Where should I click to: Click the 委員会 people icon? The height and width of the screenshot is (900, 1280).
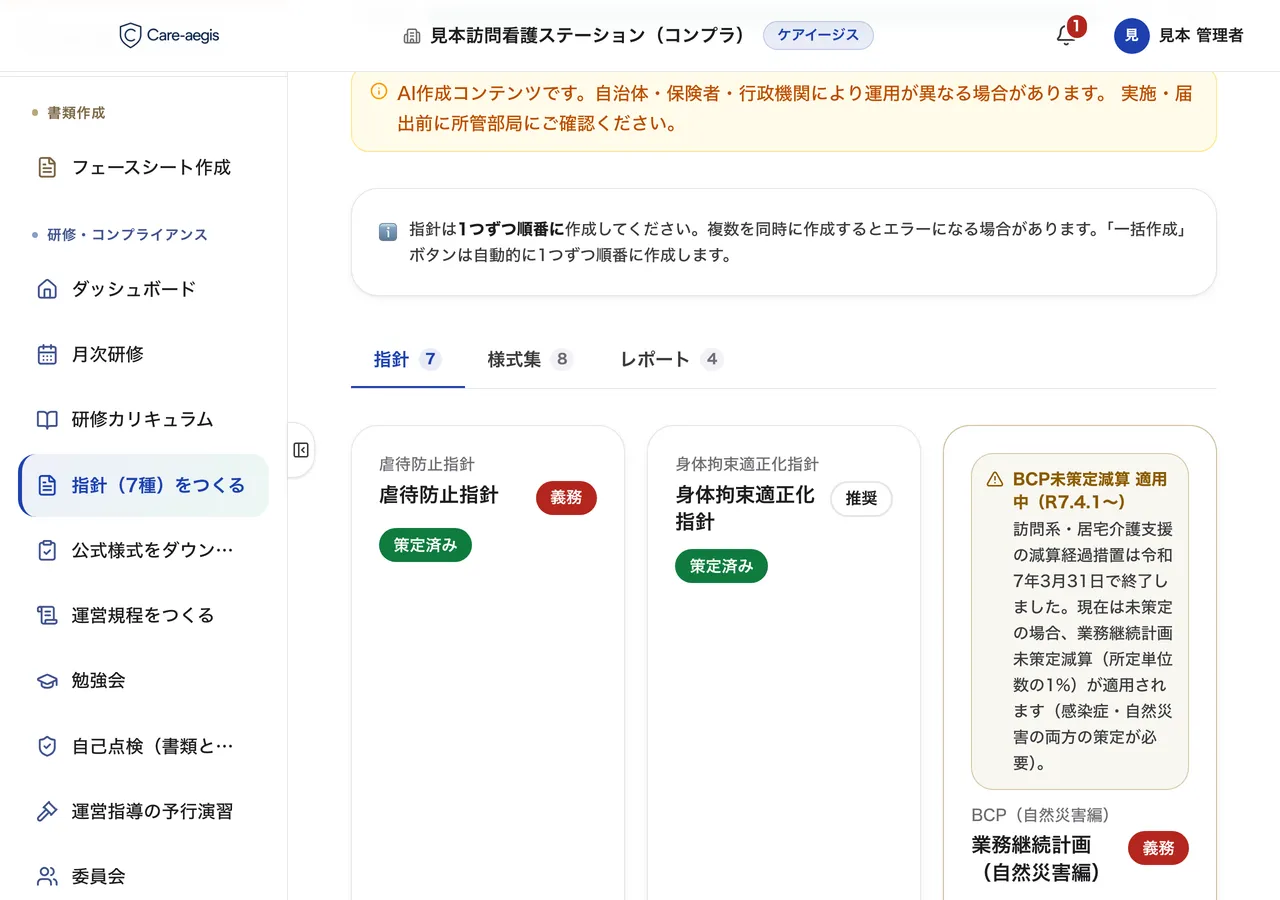click(47, 876)
